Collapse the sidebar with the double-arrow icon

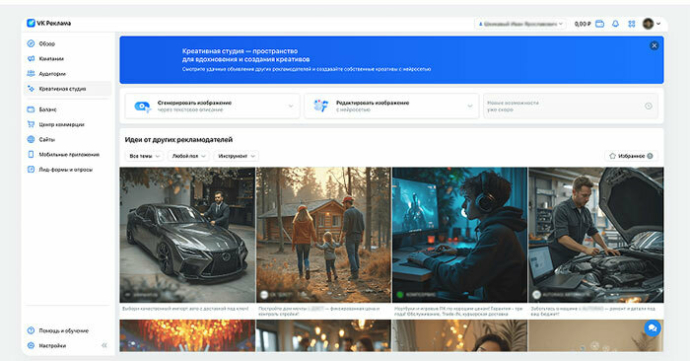(104, 346)
